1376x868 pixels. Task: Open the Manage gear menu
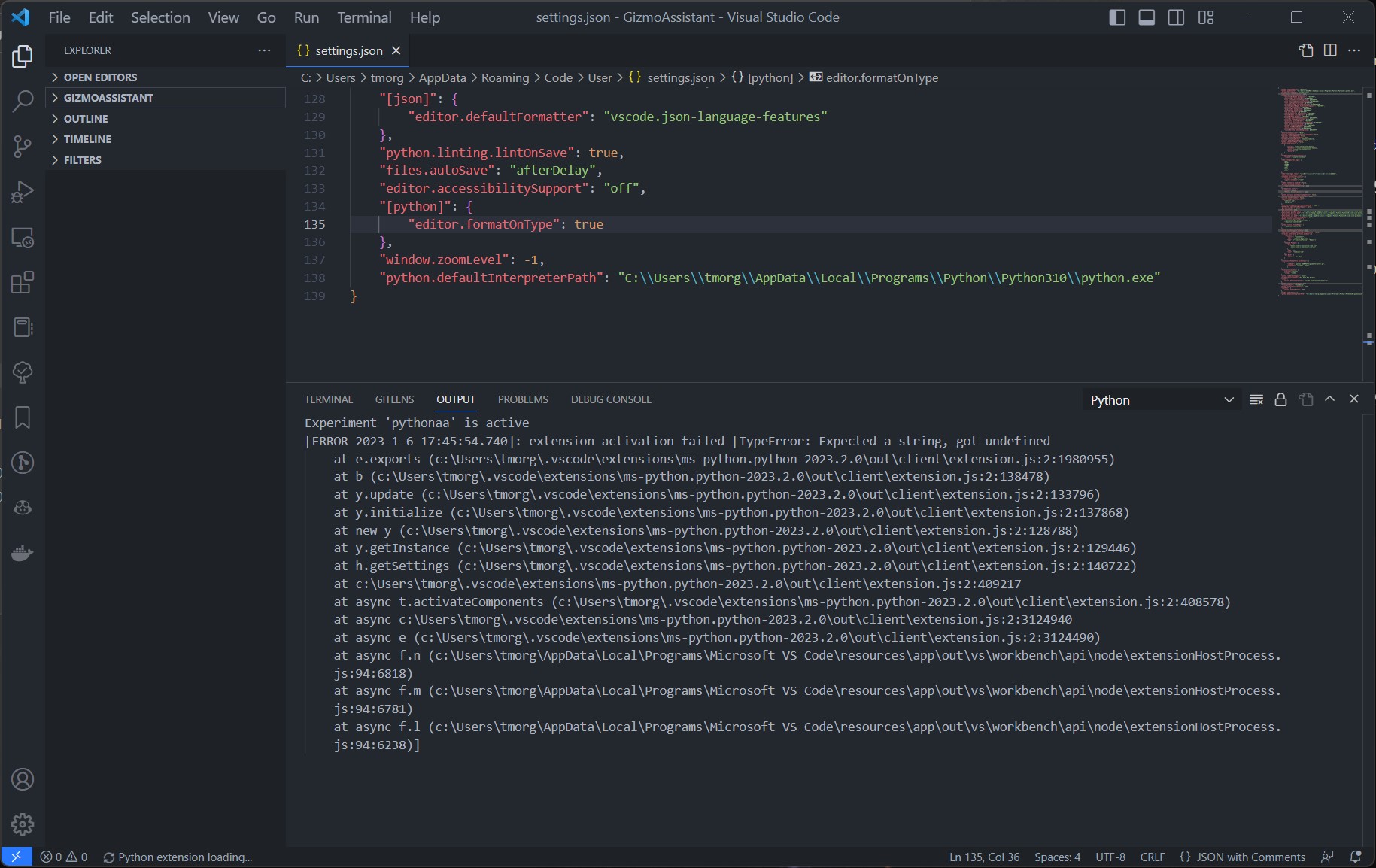23,824
